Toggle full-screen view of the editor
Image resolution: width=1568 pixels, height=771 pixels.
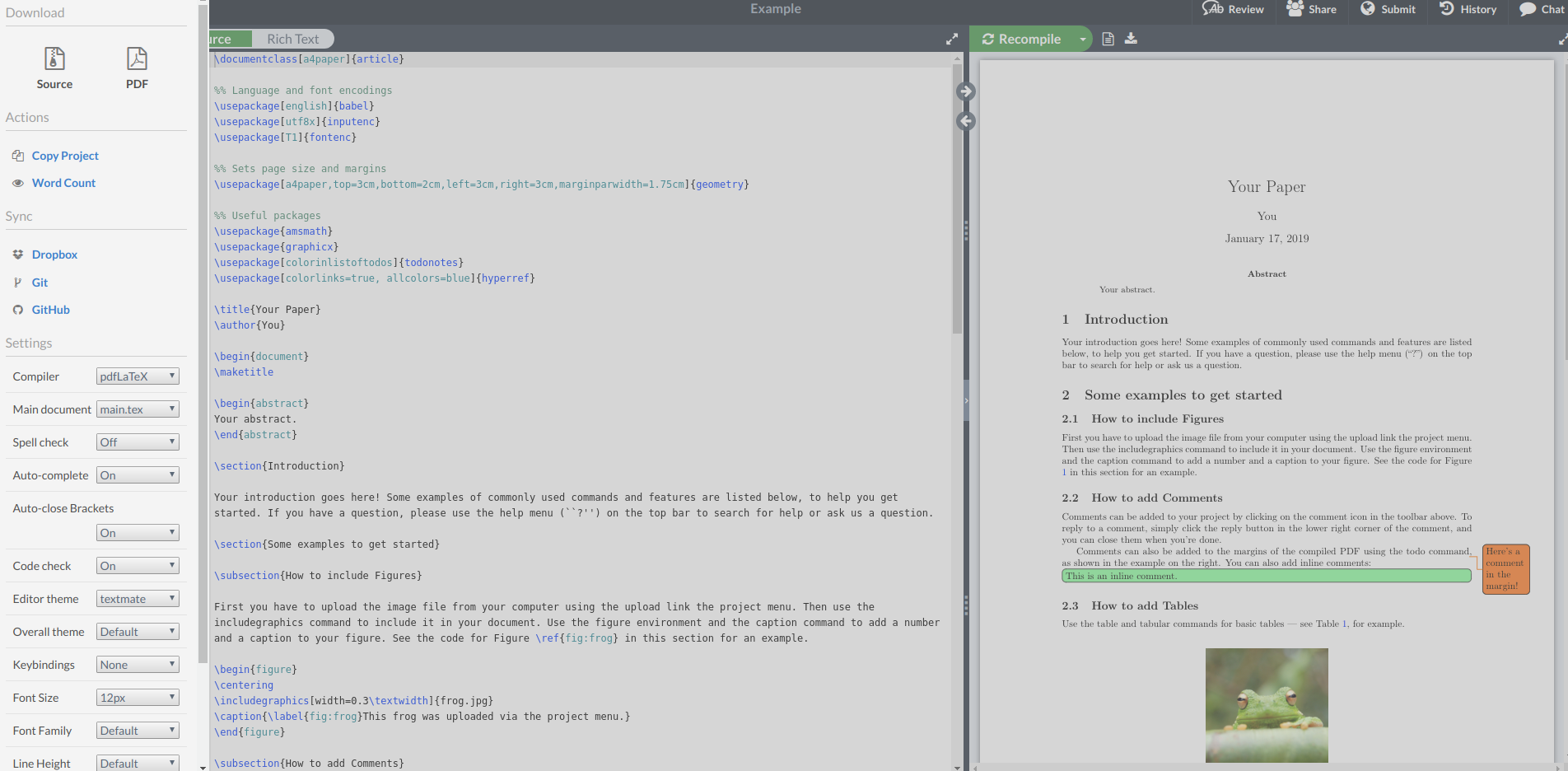tap(952, 38)
